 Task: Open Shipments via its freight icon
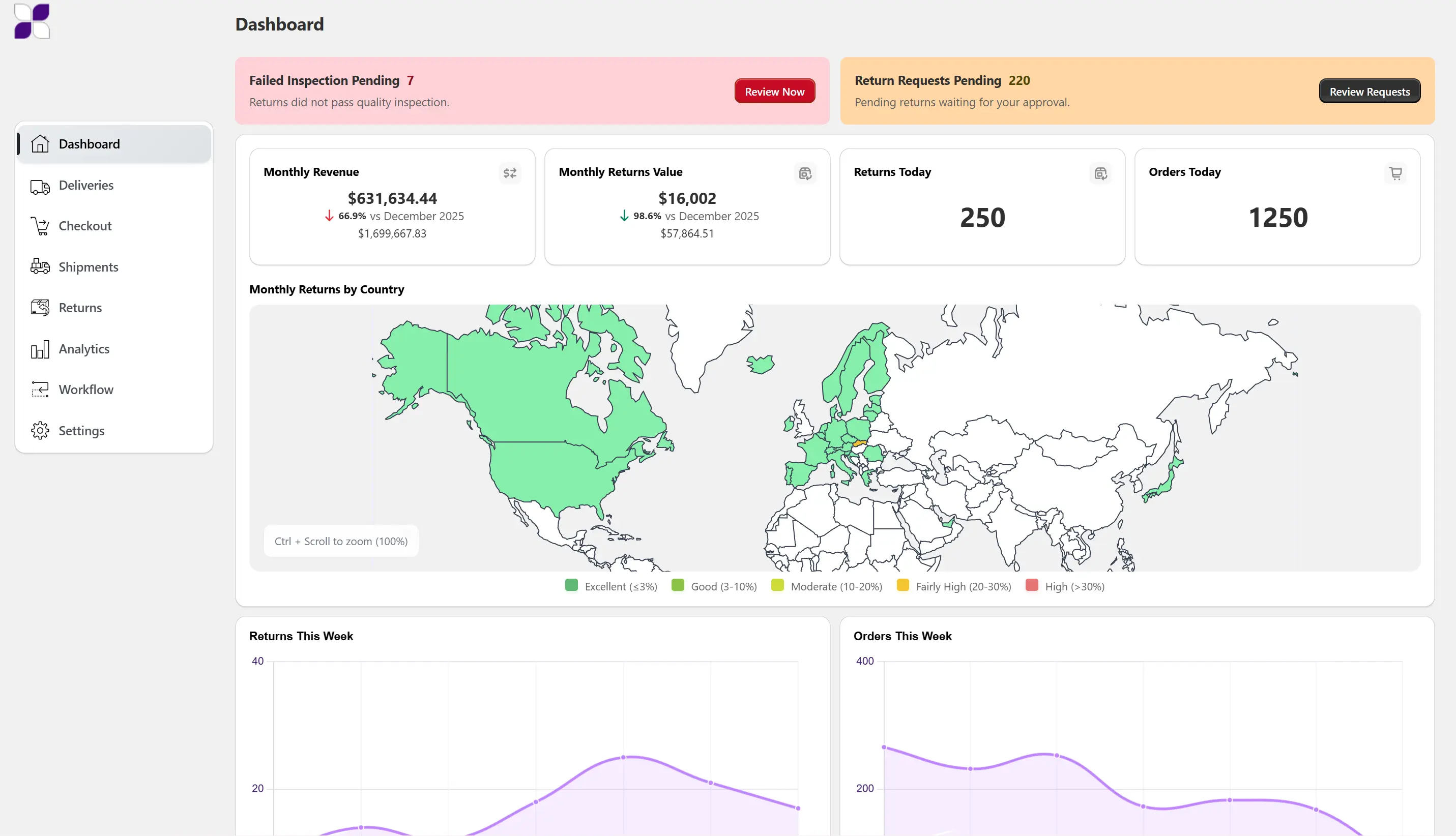pos(40,266)
